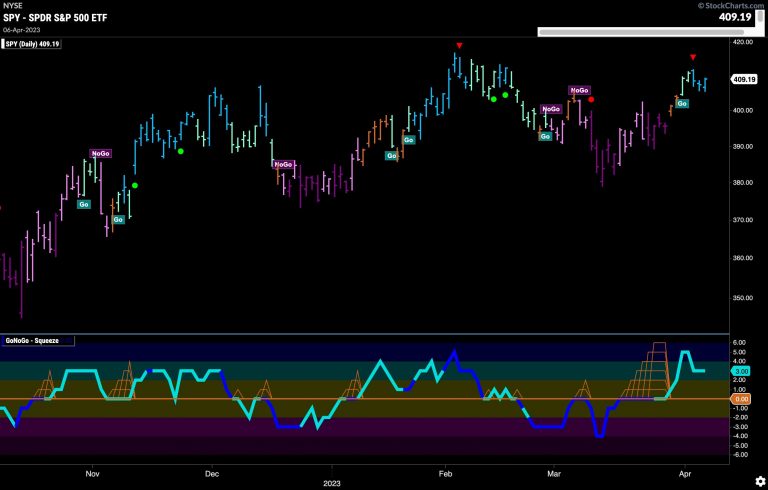Select the Go label below the late-February NoGo
This screenshot has width=768, height=490.
545,137
